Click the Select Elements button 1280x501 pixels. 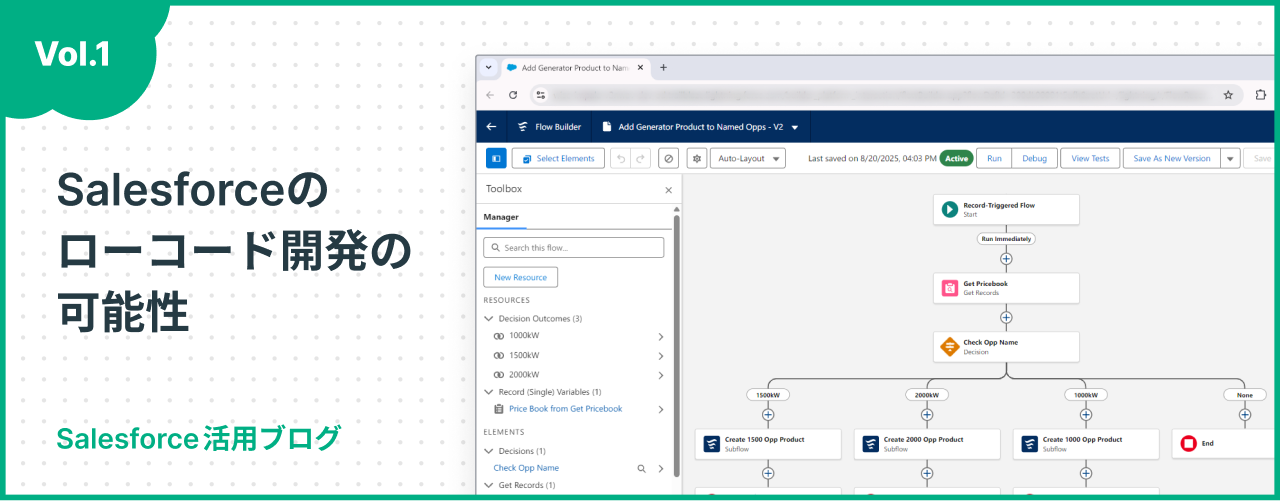(x=558, y=158)
